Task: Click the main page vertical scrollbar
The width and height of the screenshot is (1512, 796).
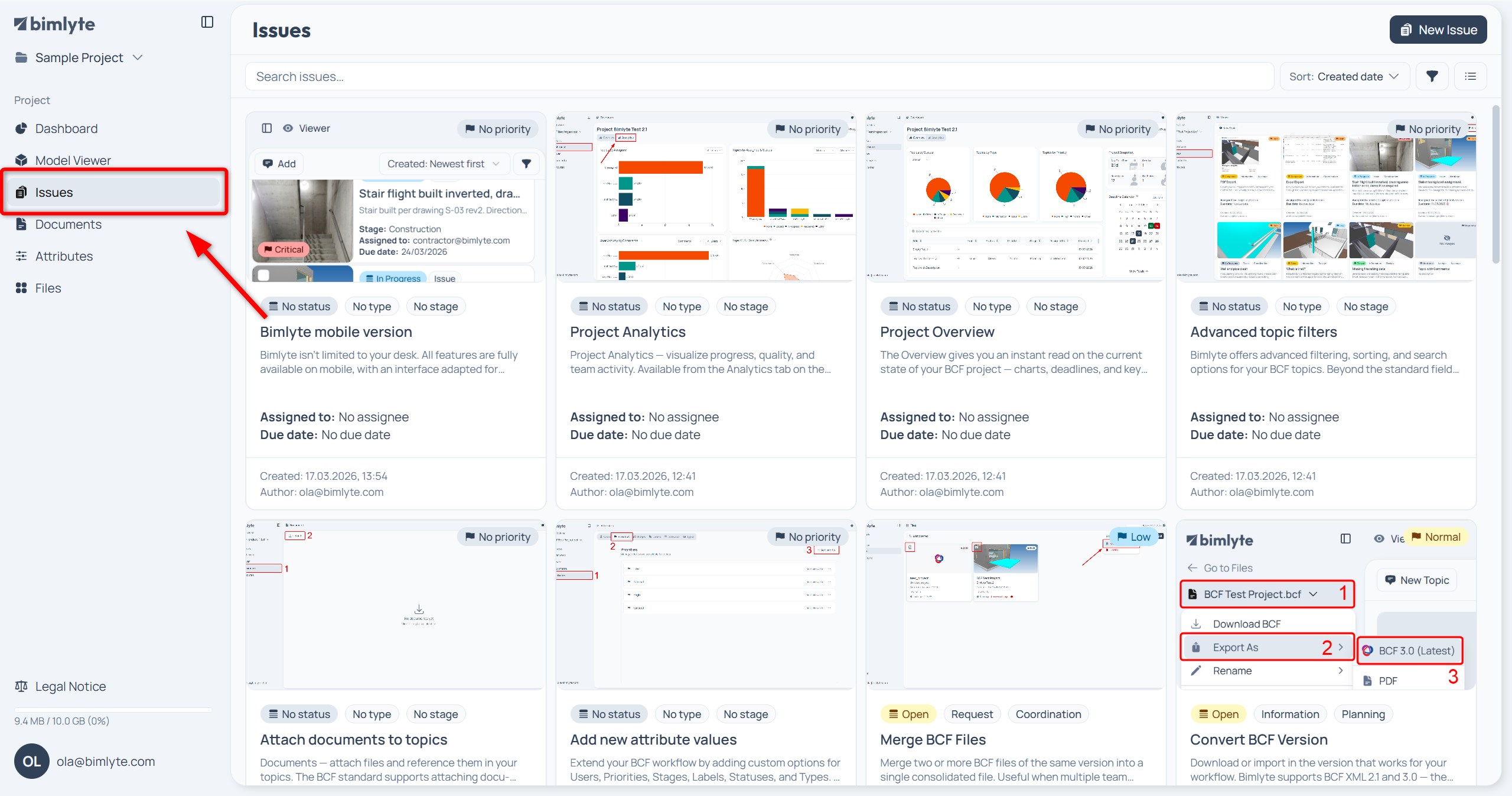Action: (1496, 184)
